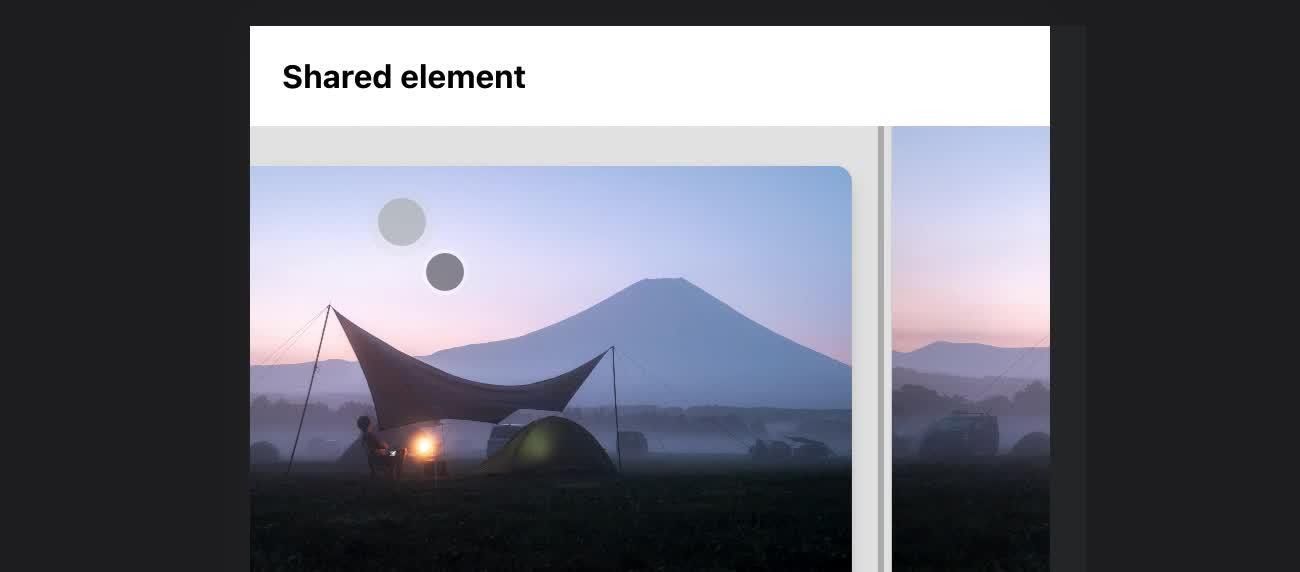Click the green dome tent in the photo
This screenshot has width=1300, height=572.
pyautogui.click(x=548, y=446)
